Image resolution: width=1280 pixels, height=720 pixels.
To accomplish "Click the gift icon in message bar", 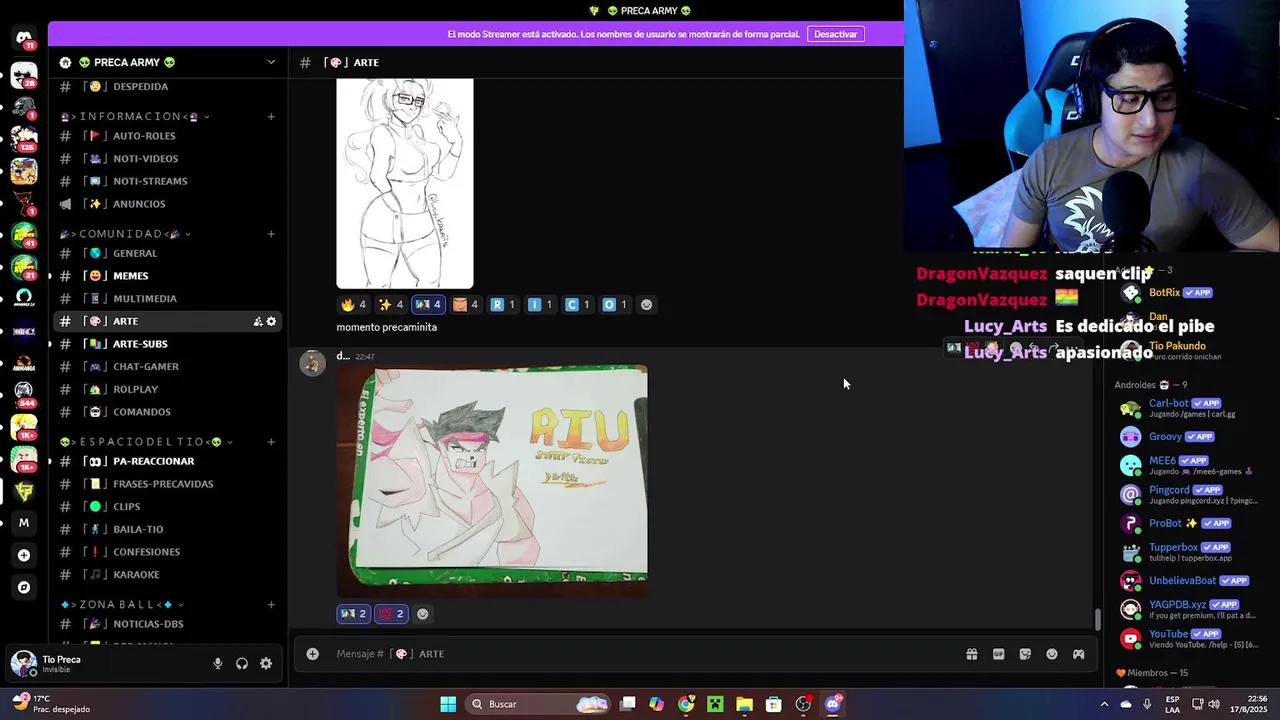I will [x=971, y=654].
